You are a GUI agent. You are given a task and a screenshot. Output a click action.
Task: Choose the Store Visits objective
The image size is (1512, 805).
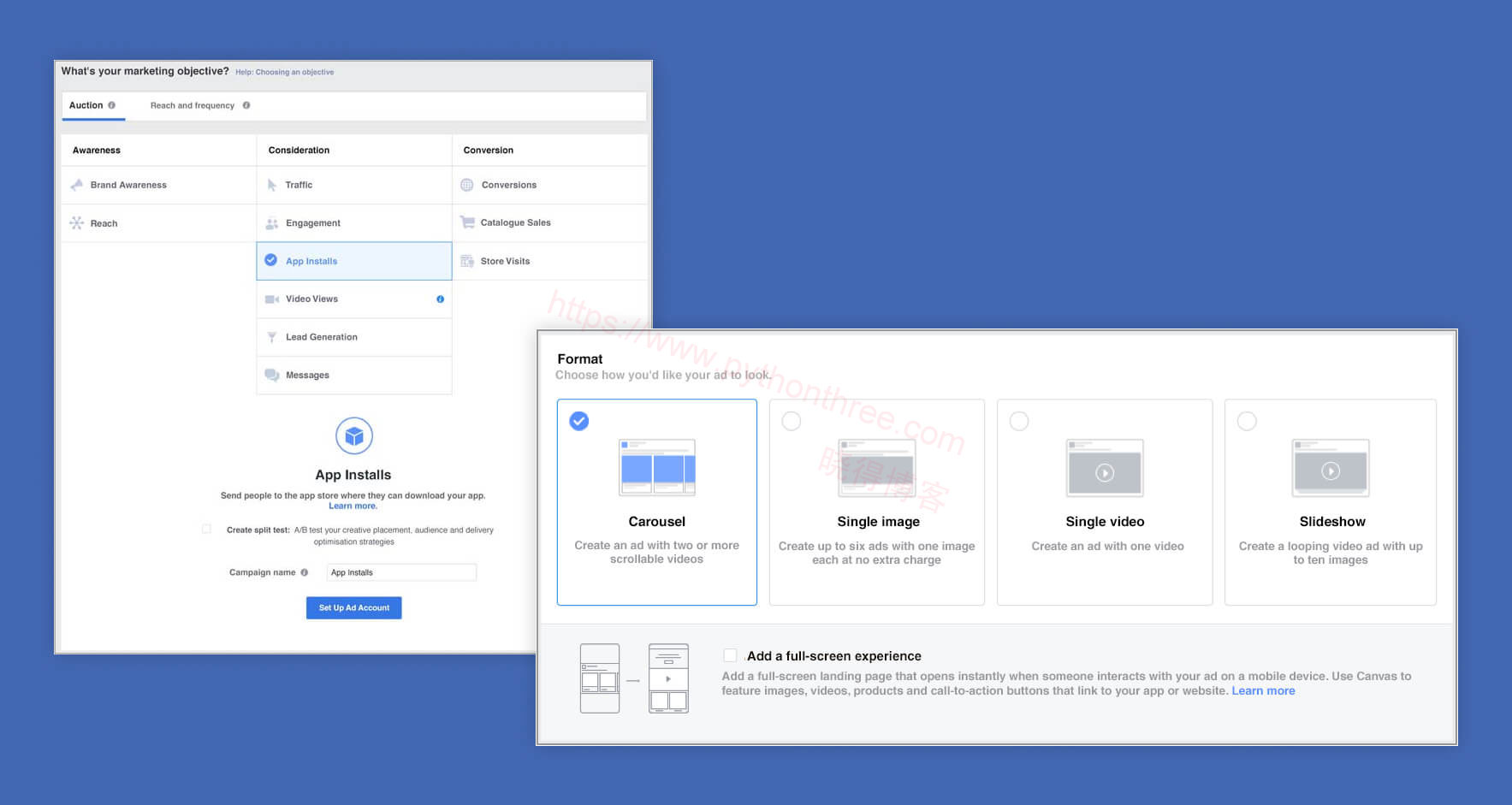tap(549, 261)
